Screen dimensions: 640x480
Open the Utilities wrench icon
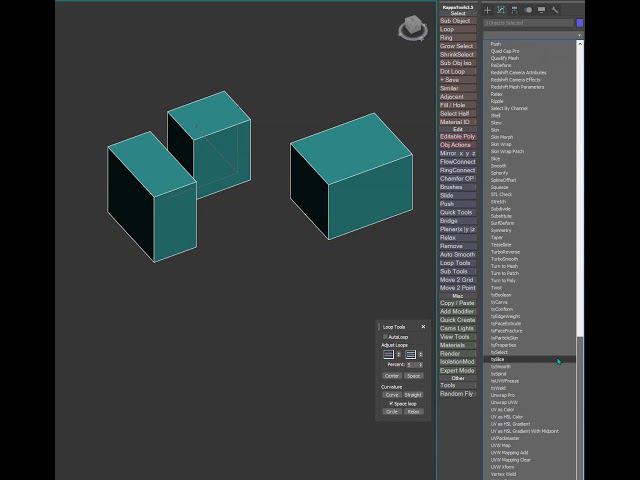(x=555, y=10)
